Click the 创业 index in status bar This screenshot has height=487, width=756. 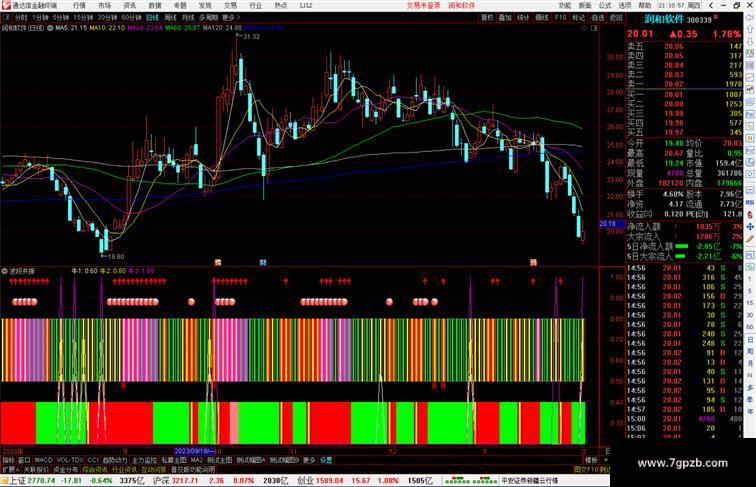305,481
